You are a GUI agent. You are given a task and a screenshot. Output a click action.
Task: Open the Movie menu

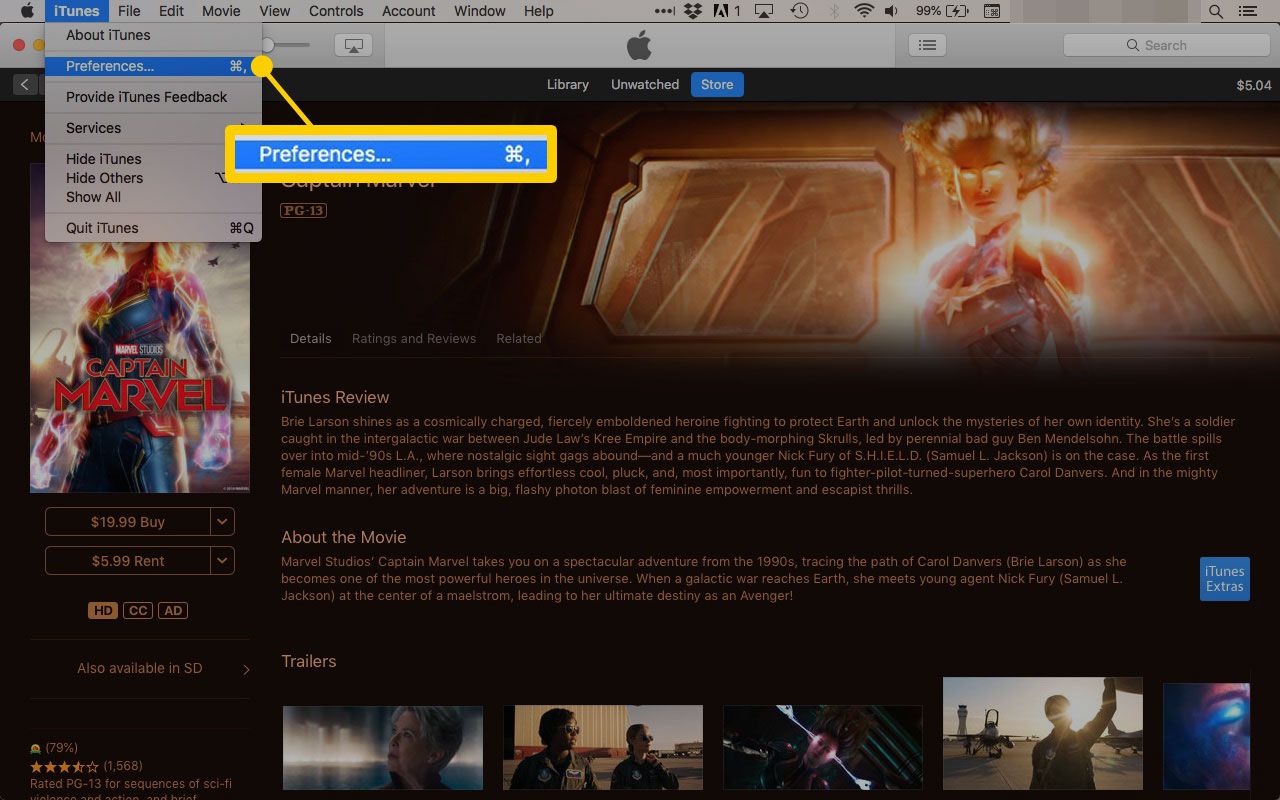[x=221, y=11]
